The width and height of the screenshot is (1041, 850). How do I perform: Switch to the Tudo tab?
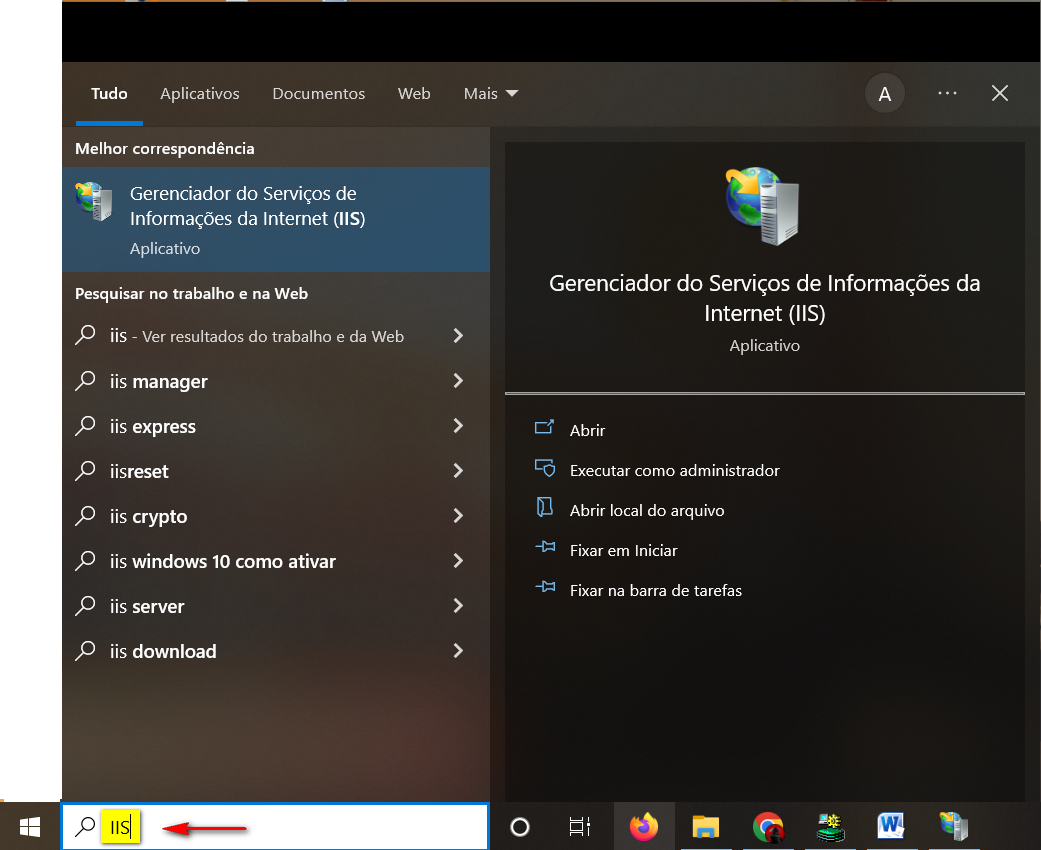[x=110, y=94]
